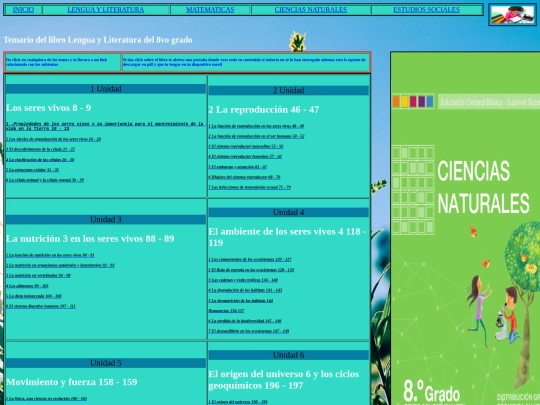
Task: Open 'El embarazo y gestación 63 - 67'
Action: coord(238,167)
